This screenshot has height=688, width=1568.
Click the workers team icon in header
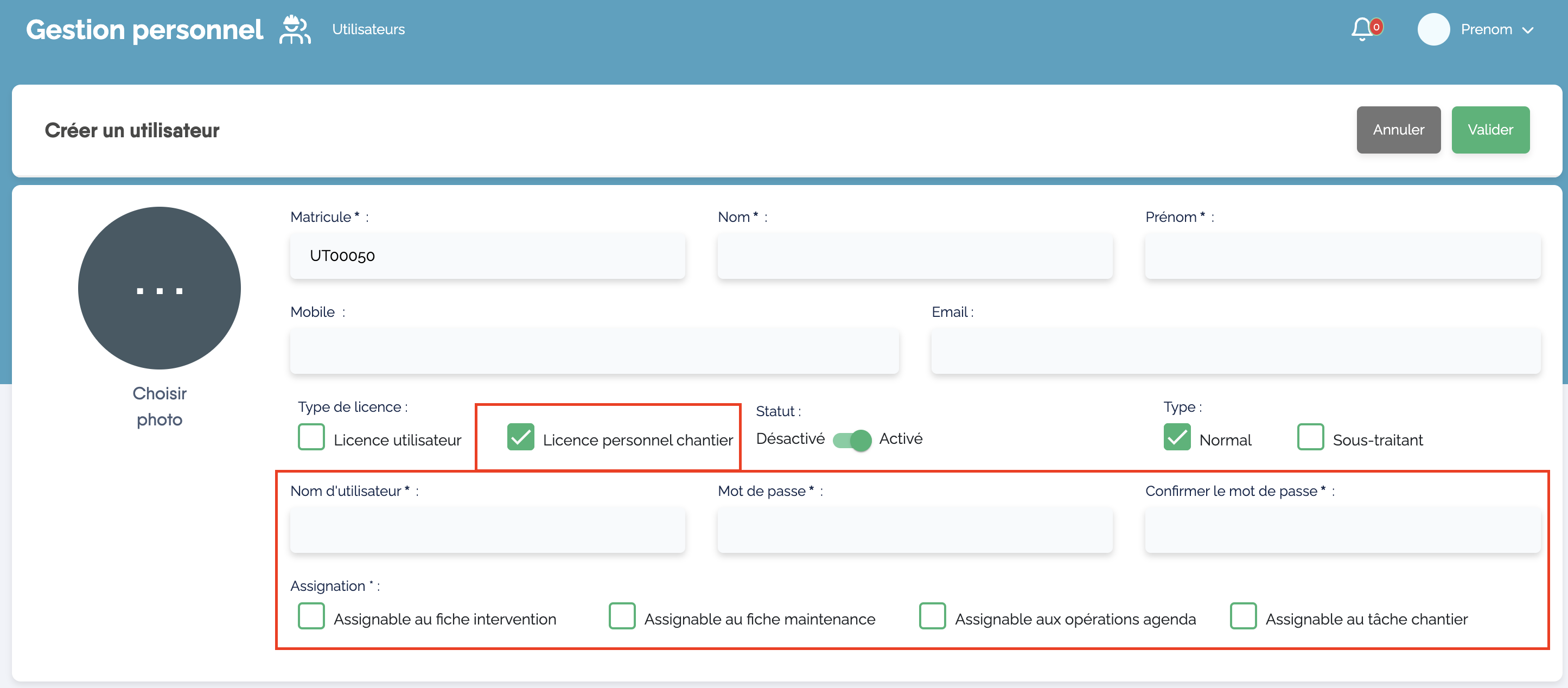coord(295,29)
